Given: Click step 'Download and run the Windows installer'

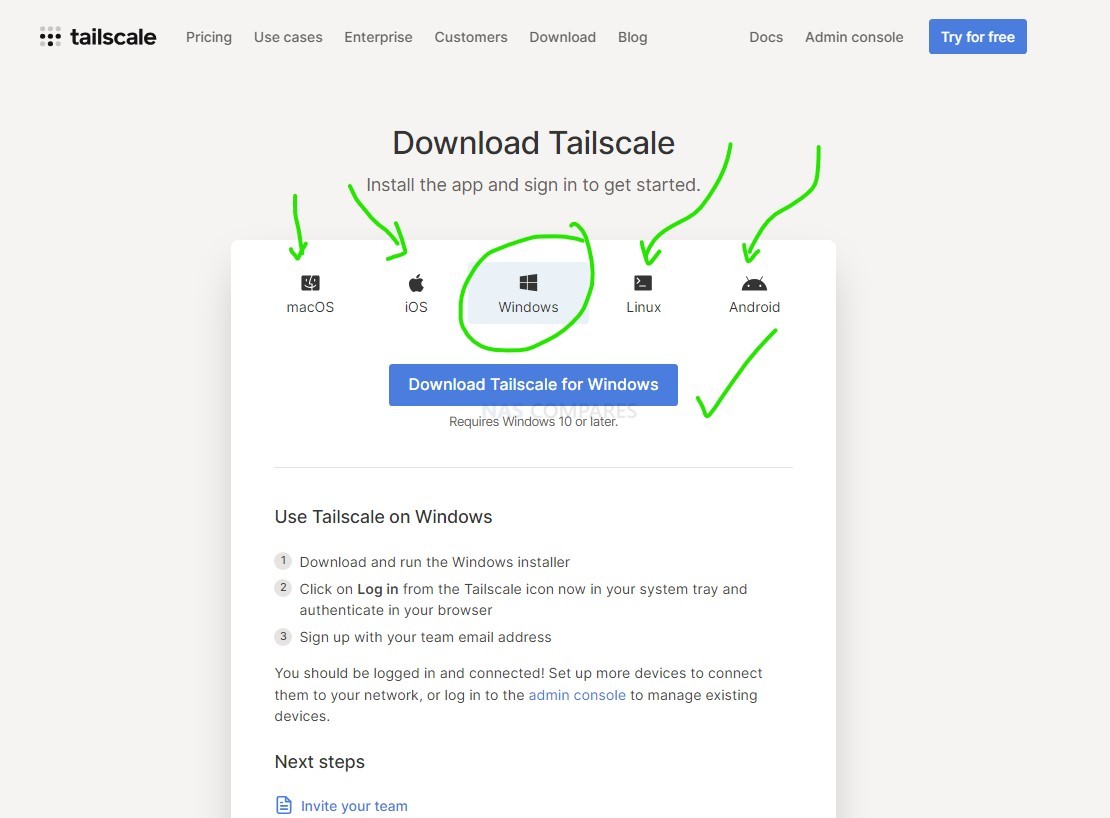Looking at the screenshot, I should (x=435, y=562).
